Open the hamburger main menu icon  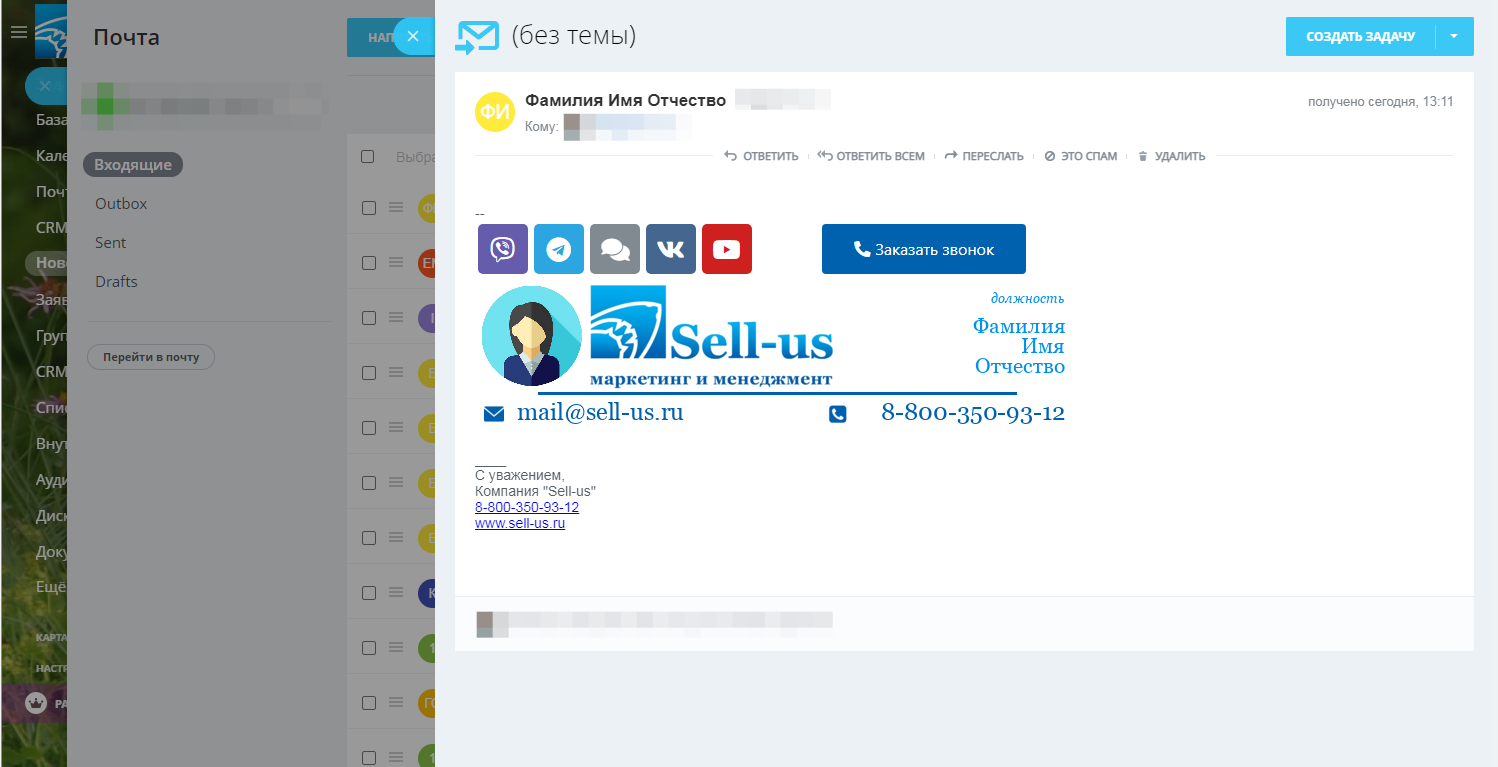(x=18, y=32)
